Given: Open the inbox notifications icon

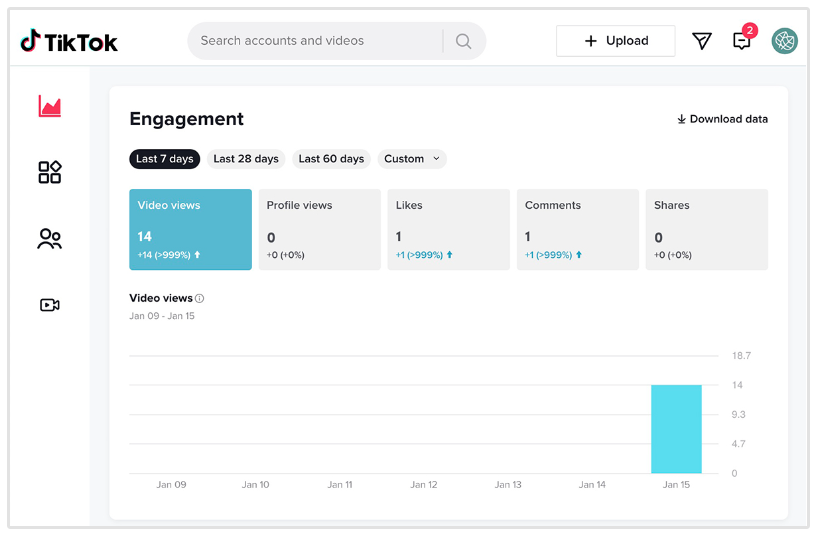Looking at the screenshot, I should [741, 41].
